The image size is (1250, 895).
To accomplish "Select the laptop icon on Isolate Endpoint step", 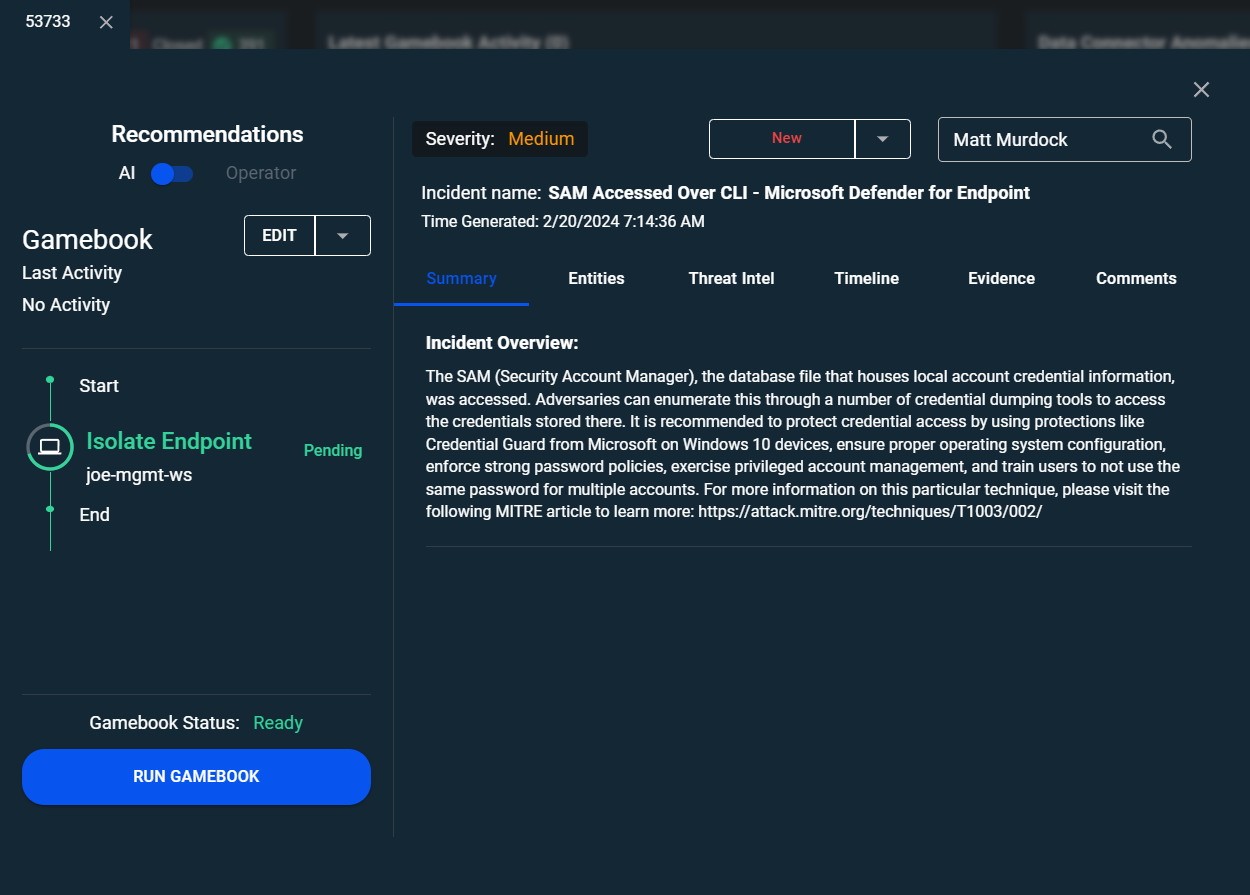I will click(x=49, y=448).
